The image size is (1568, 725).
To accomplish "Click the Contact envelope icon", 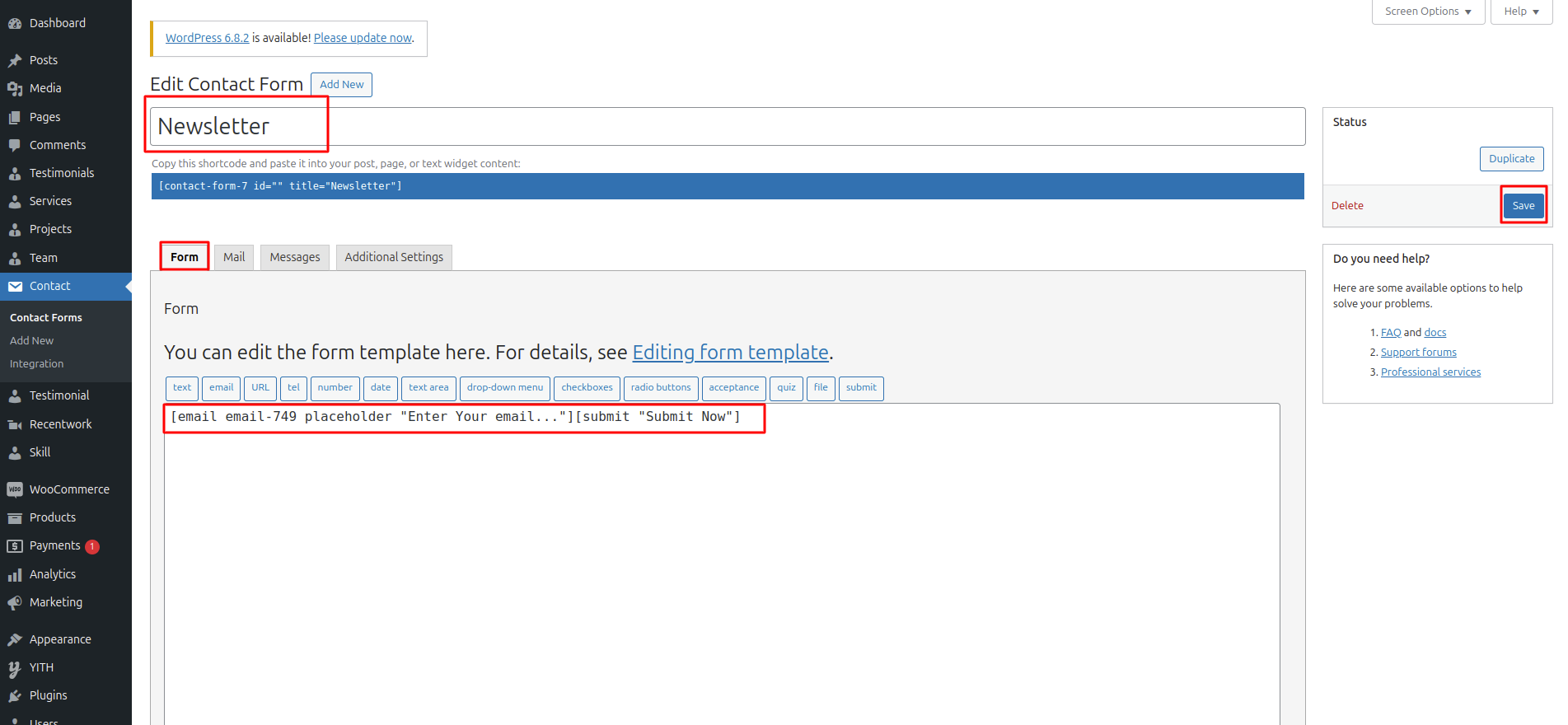I will [x=15, y=286].
